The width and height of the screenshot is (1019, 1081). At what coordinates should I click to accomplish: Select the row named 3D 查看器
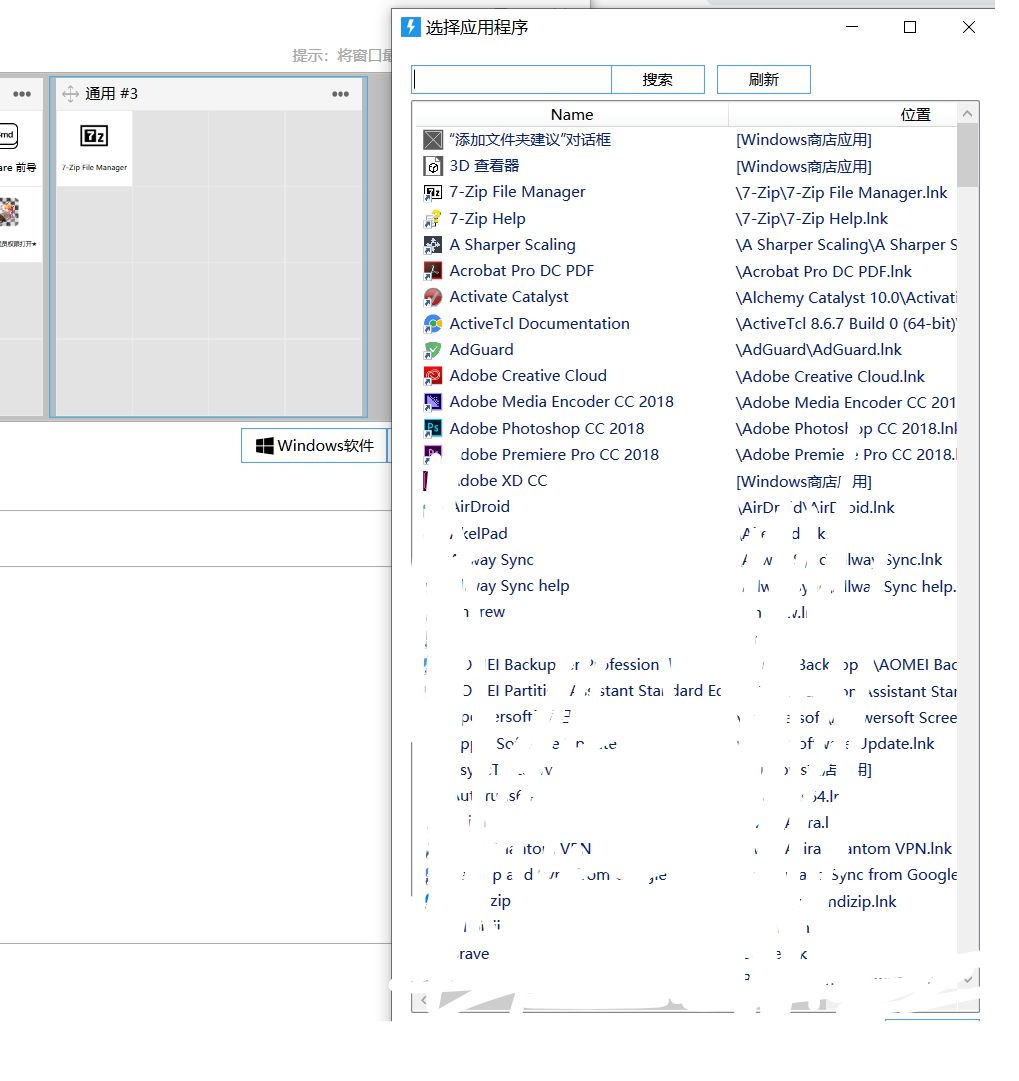(x=484, y=166)
